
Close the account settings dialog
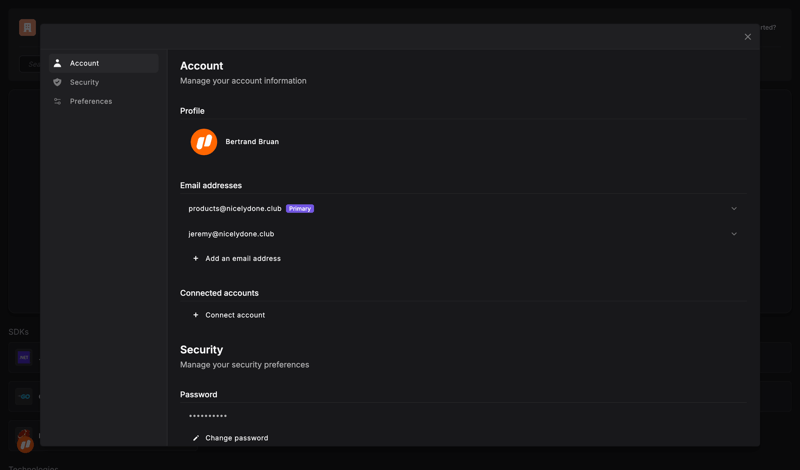(747, 37)
